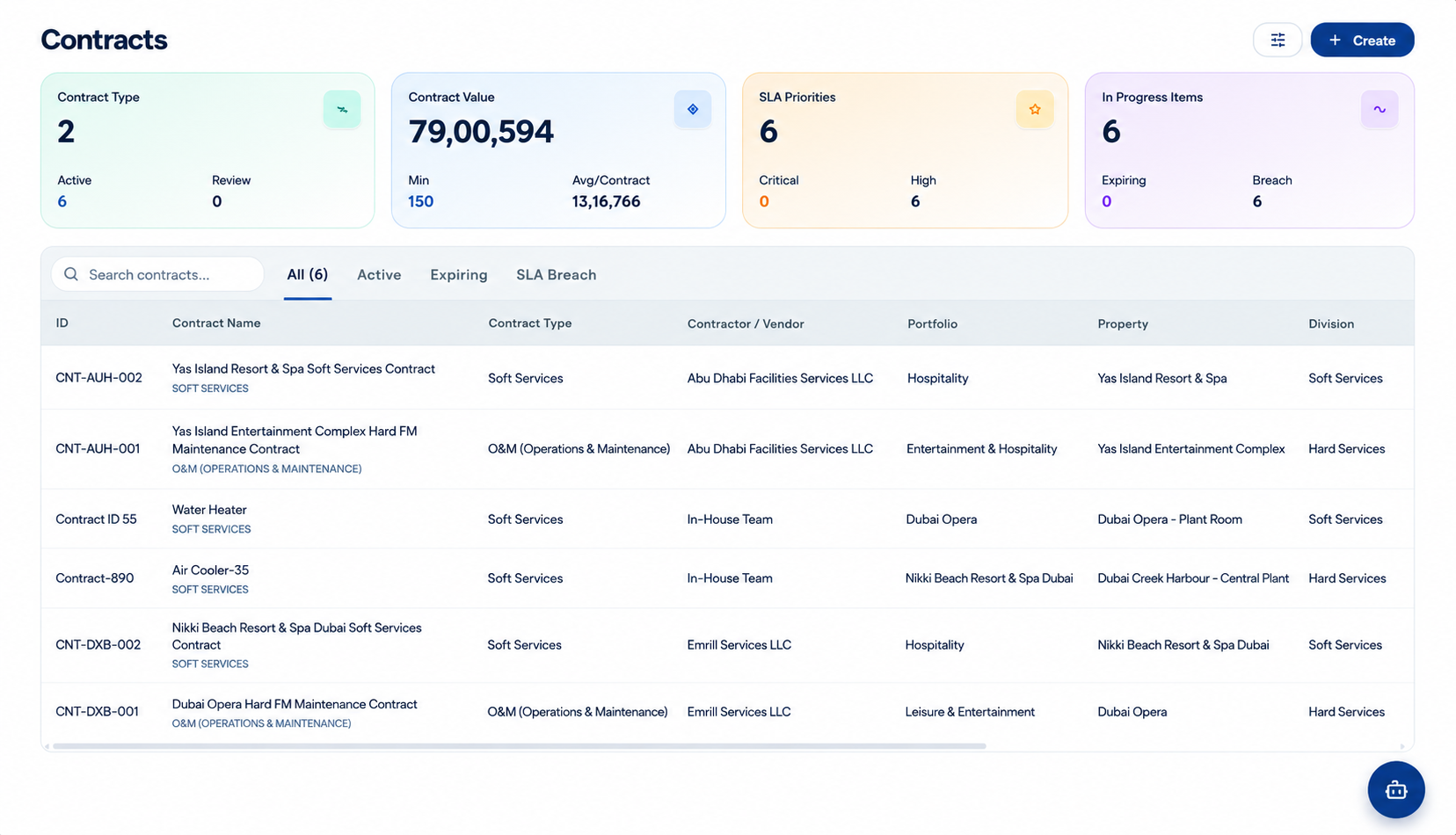Click the Critical count 0 value
Viewport: 1456px width, 835px height.
pos(764,201)
